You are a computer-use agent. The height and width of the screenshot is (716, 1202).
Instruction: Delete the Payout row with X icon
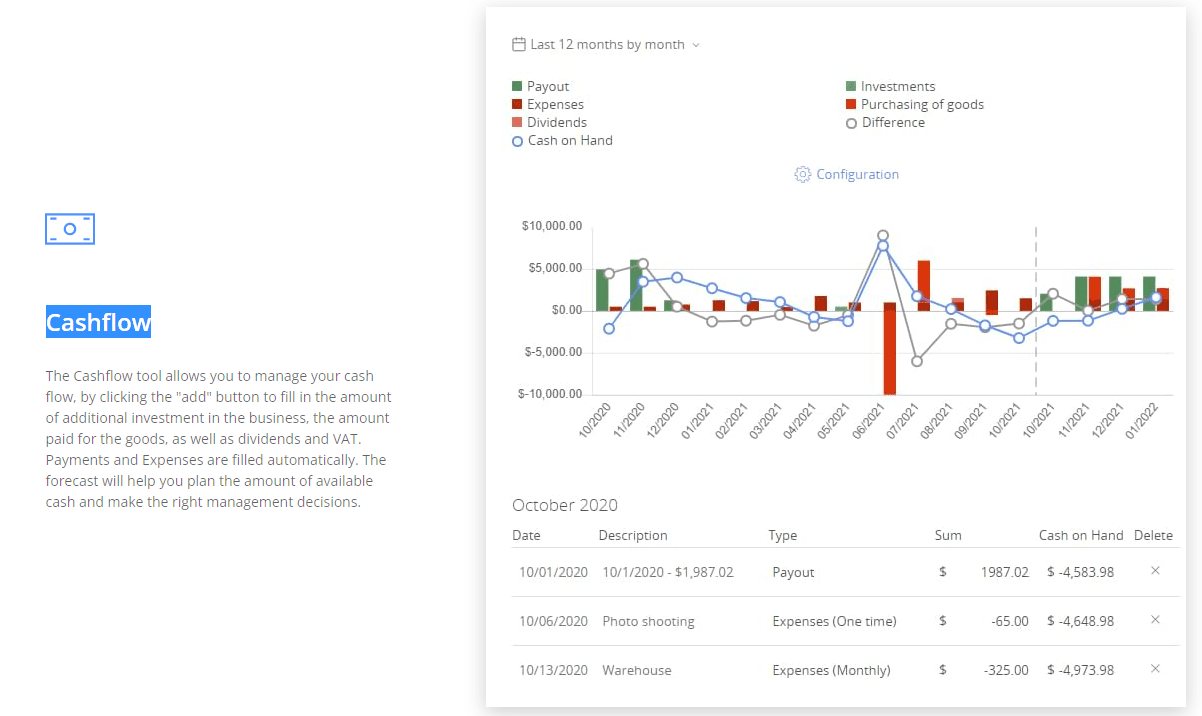pos(1155,570)
